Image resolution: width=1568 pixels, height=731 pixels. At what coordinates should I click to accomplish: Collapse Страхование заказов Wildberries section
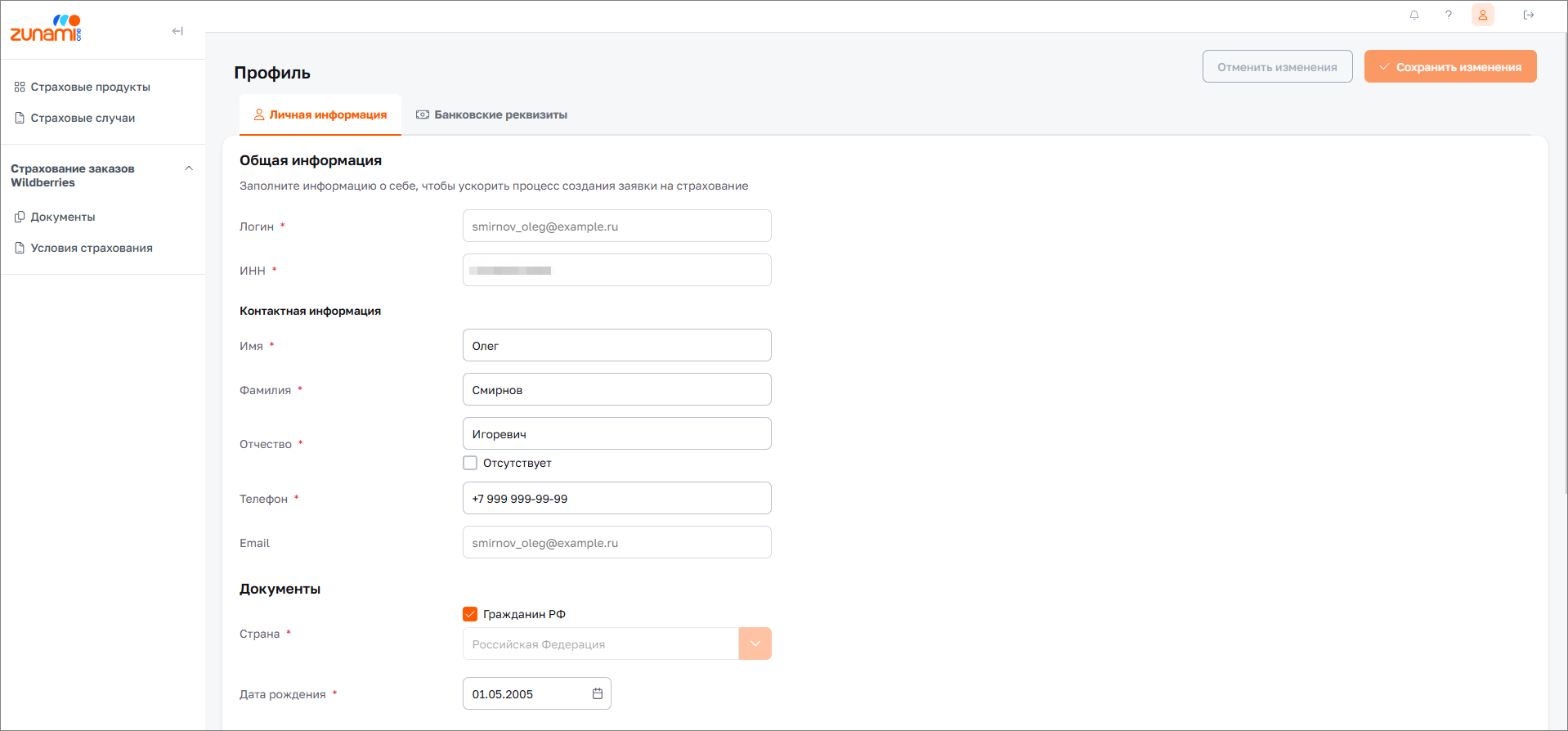189,168
